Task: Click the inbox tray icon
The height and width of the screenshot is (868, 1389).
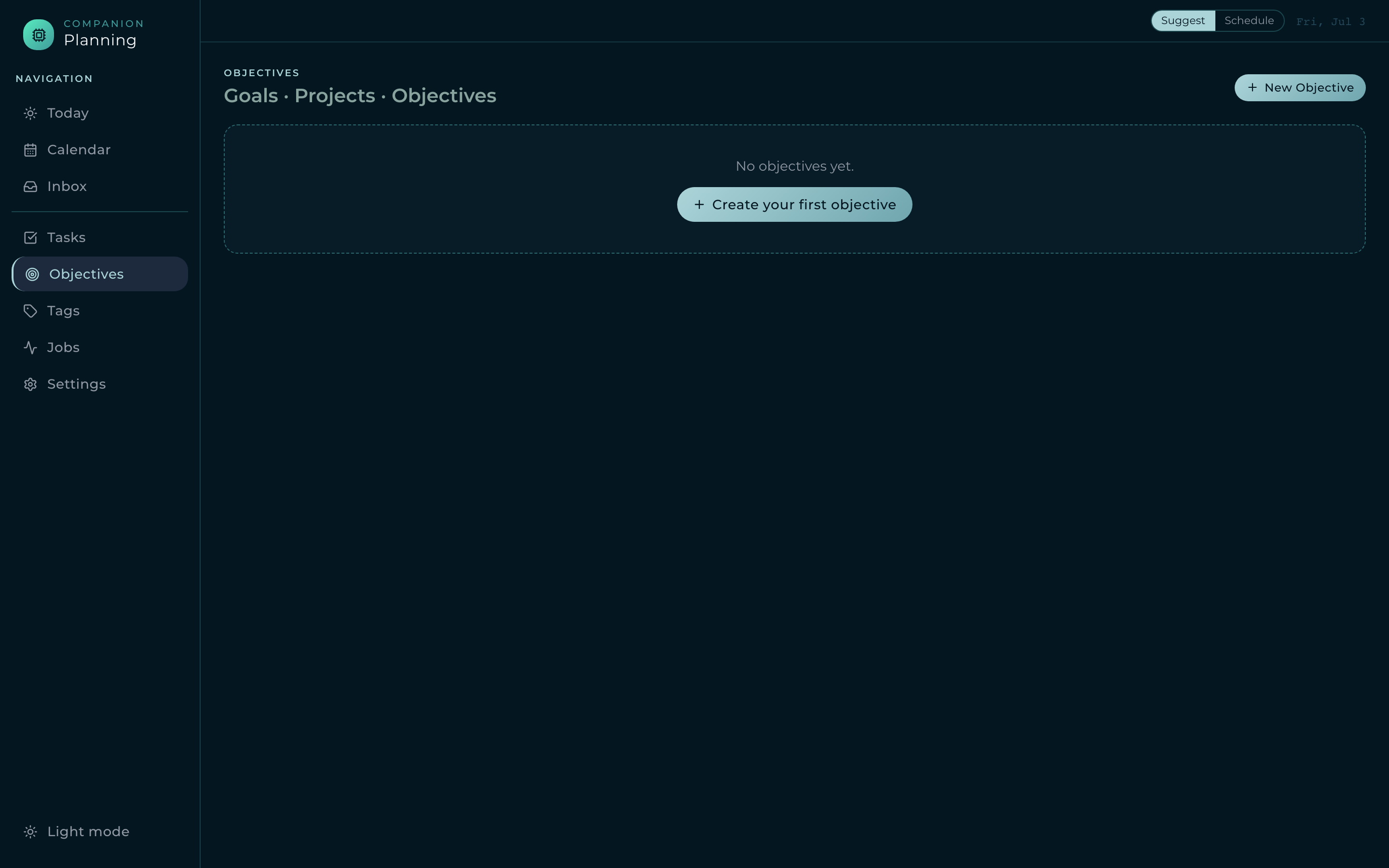Action: [30, 187]
